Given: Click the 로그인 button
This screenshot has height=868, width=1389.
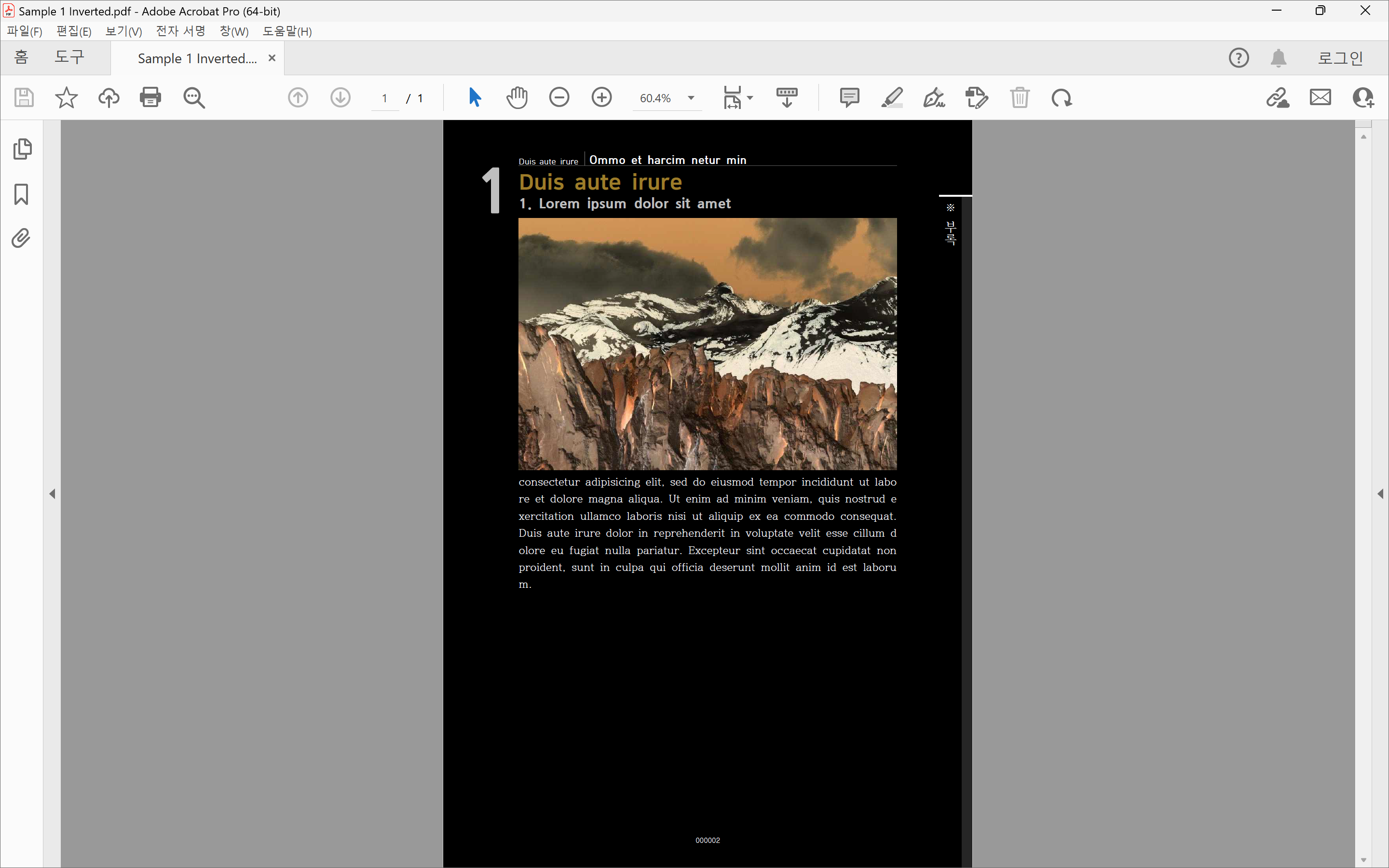Looking at the screenshot, I should tap(1340, 58).
